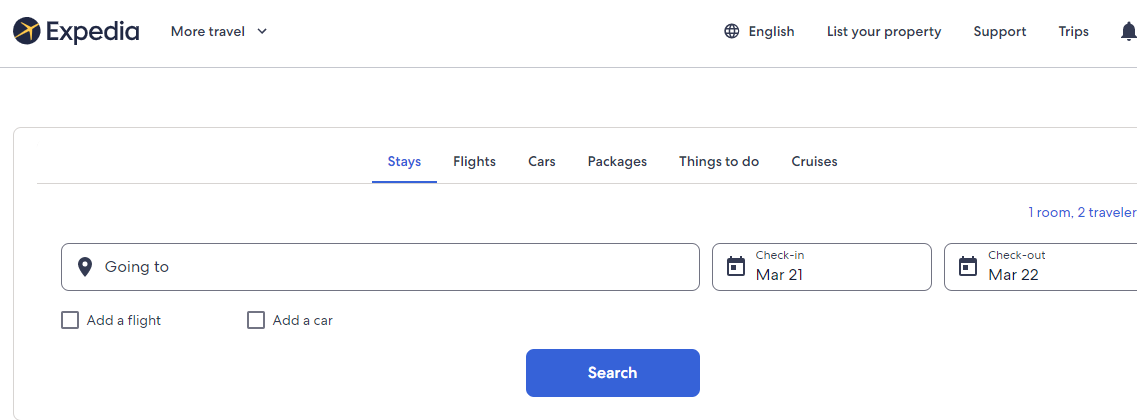Open the 1 room, 2 travelers selector
1137x420 pixels.
click(1082, 212)
